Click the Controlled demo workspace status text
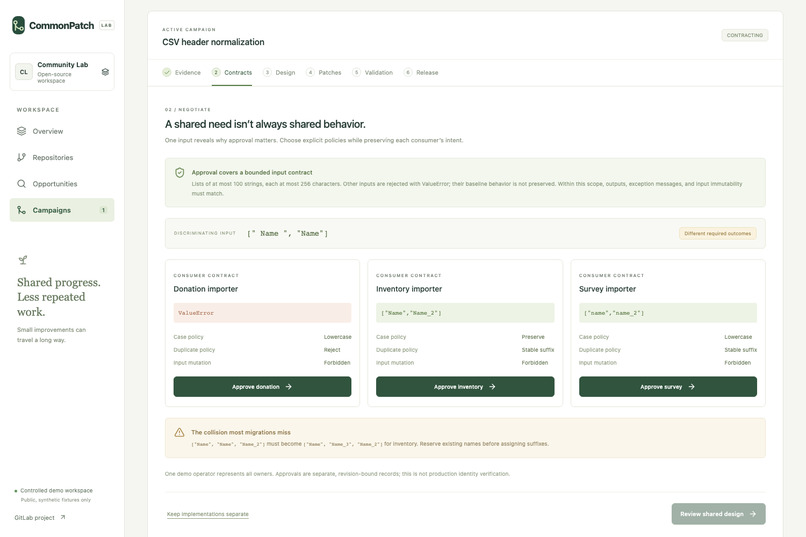The height and width of the screenshot is (537, 806). pos(57,491)
